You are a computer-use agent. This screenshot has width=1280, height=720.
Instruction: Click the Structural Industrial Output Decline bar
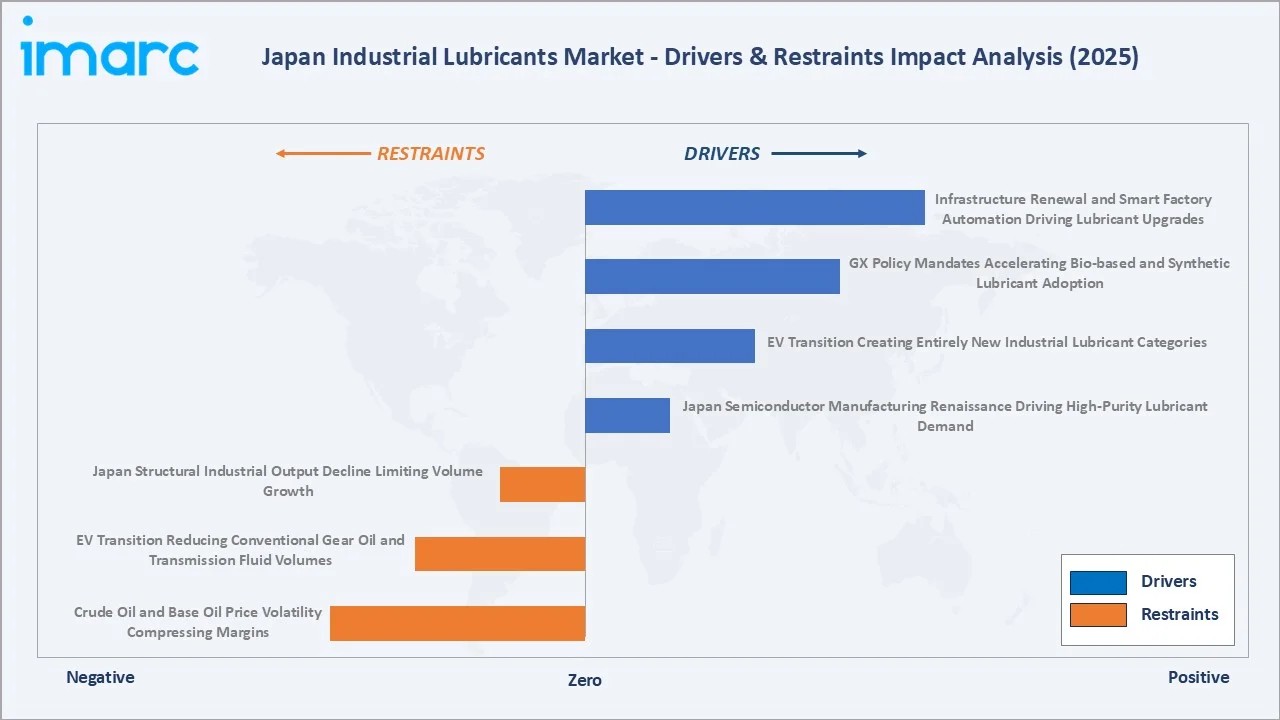pos(542,484)
